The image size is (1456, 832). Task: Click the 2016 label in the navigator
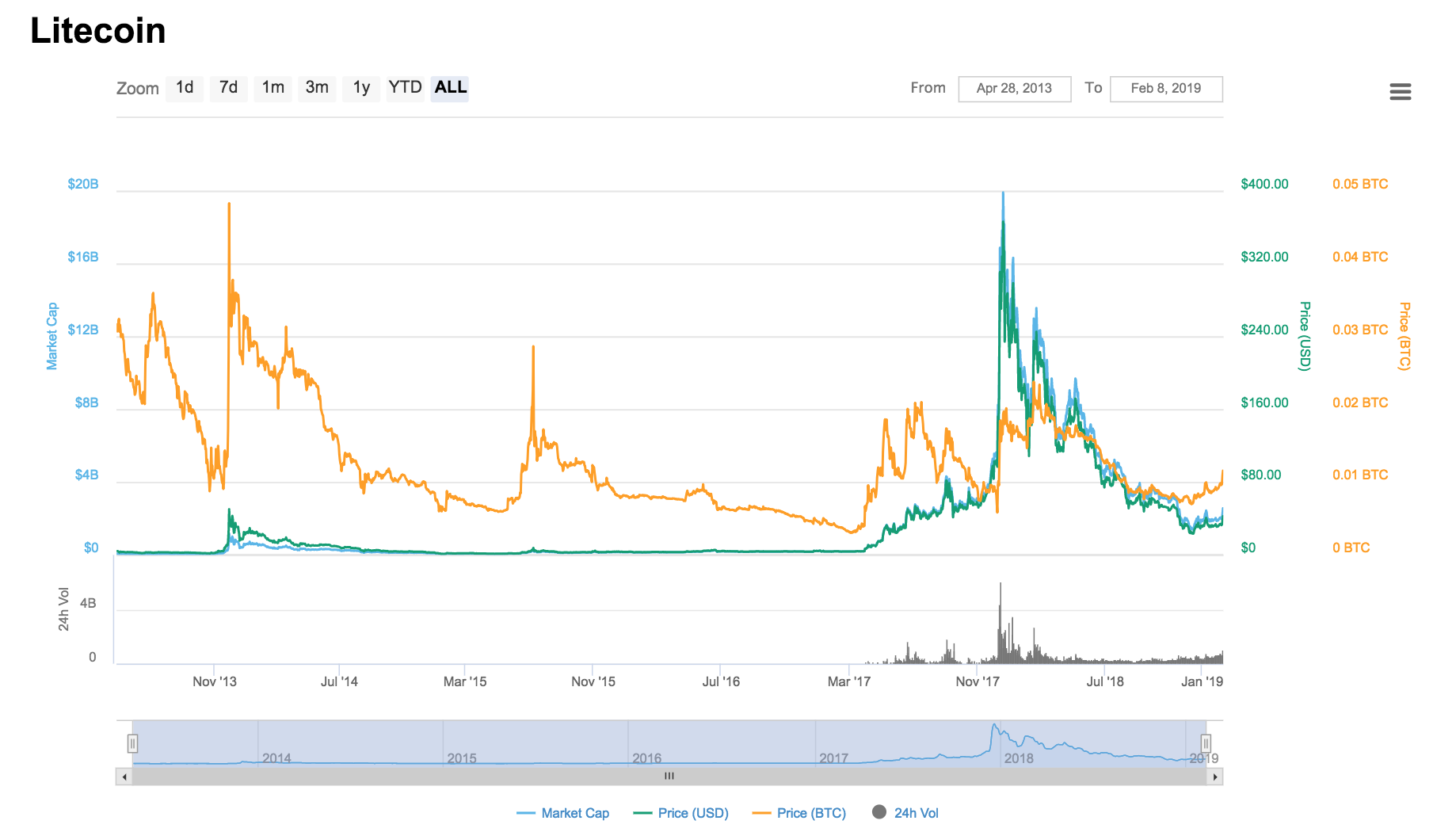tap(646, 758)
